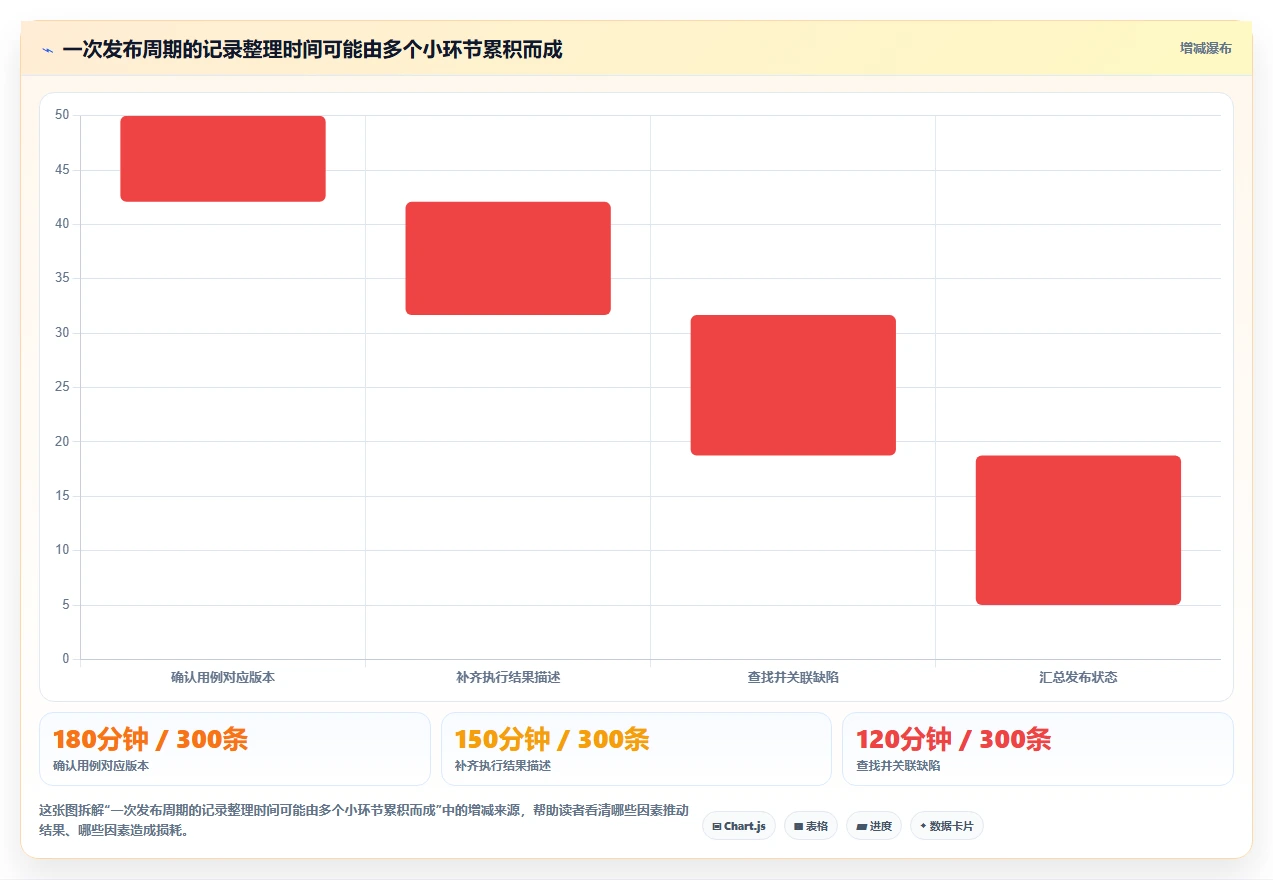Click the 表格 tag chip
This screenshot has width=1273, height=880.
click(x=811, y=826)
